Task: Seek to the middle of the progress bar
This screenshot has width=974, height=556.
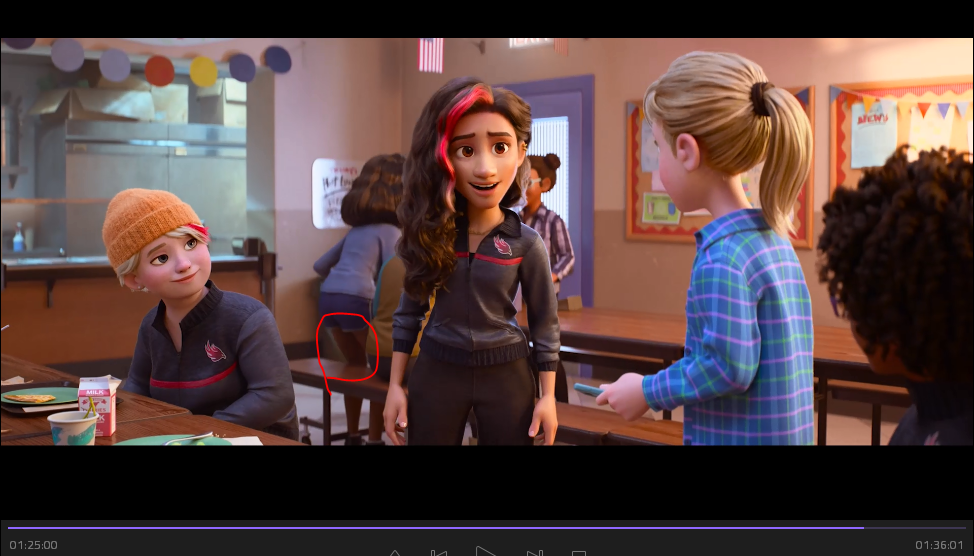Action: 487,528
